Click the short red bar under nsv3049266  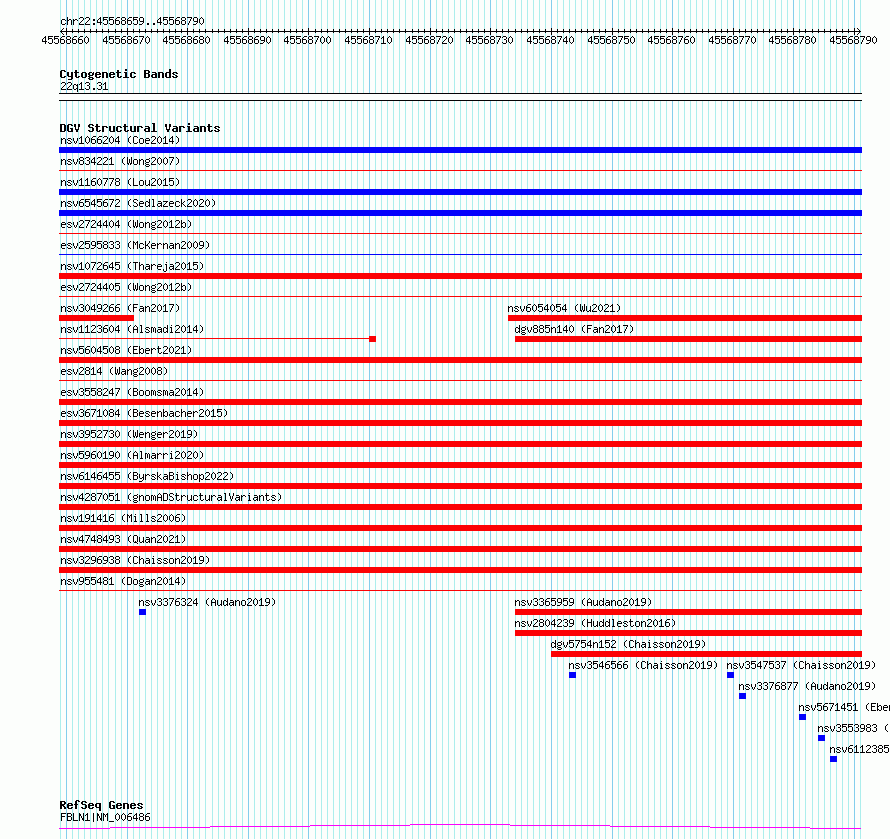[x=96, y=318]
